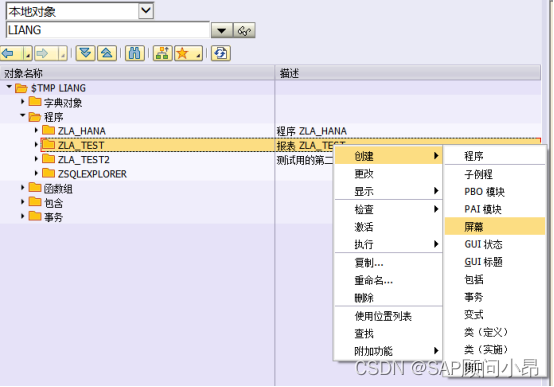554x387 pixels.
Task: Select 程序 in the create submenu
Action: point(495,156)
